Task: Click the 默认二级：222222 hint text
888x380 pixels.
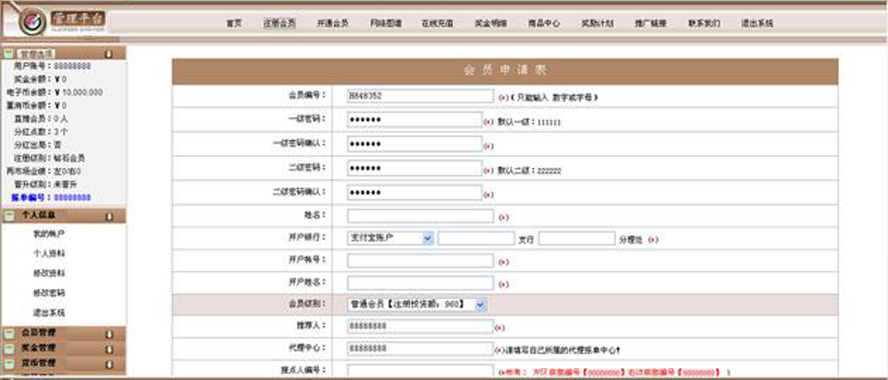Action: tap(530, 170)
